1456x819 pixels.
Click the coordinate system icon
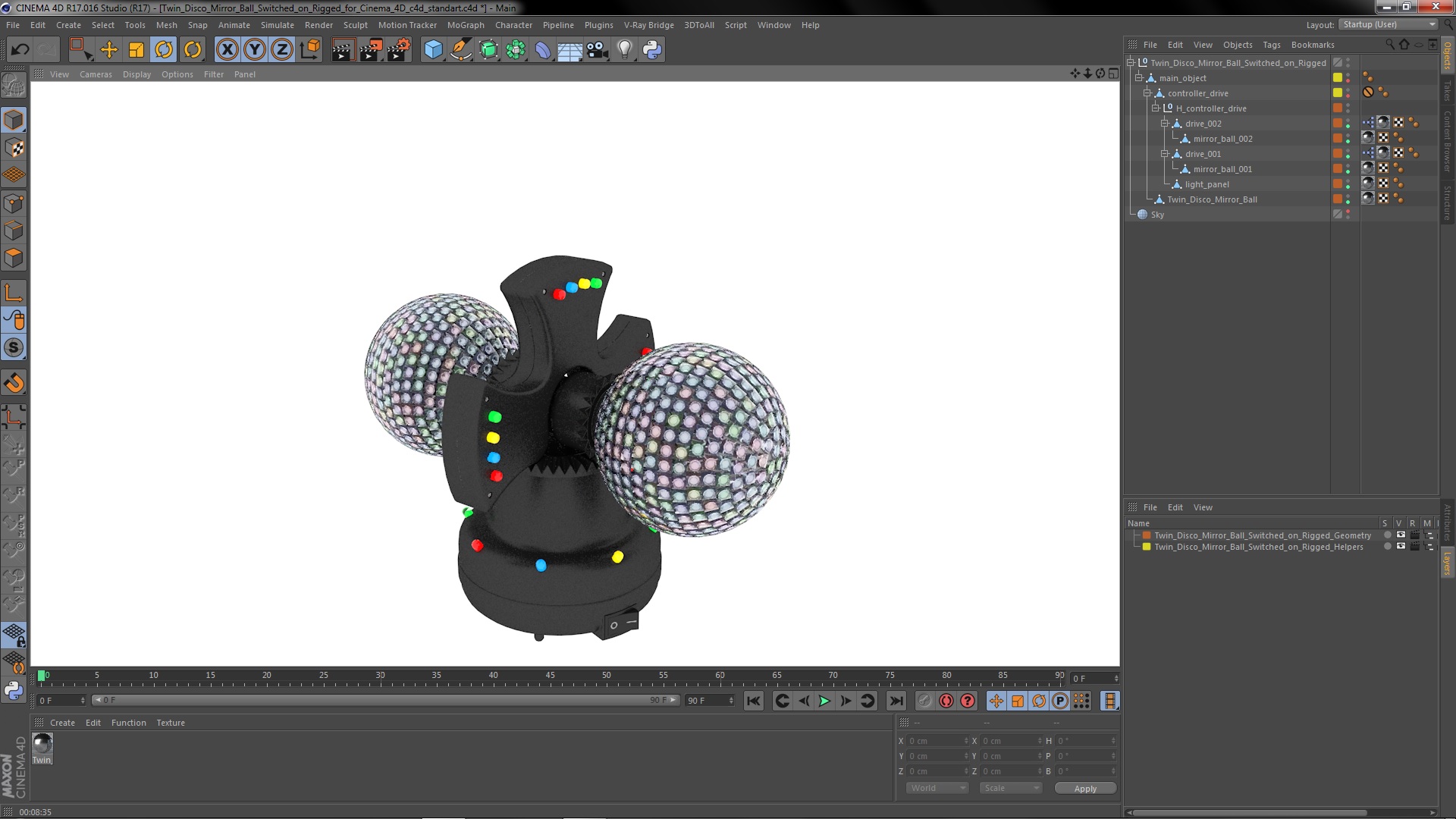point(310,50)
